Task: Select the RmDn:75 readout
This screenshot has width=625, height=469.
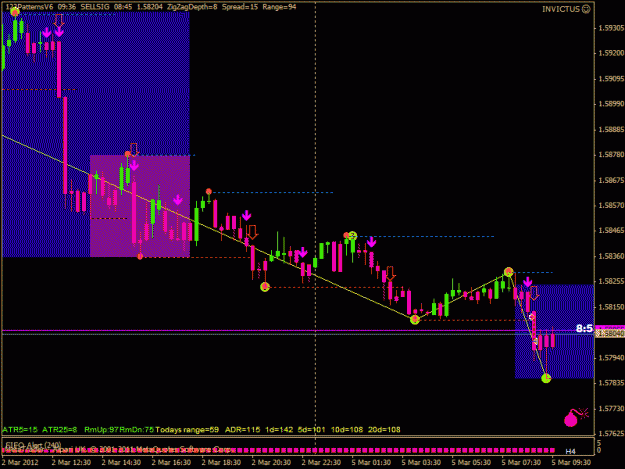Action: (x=137, y=430)
